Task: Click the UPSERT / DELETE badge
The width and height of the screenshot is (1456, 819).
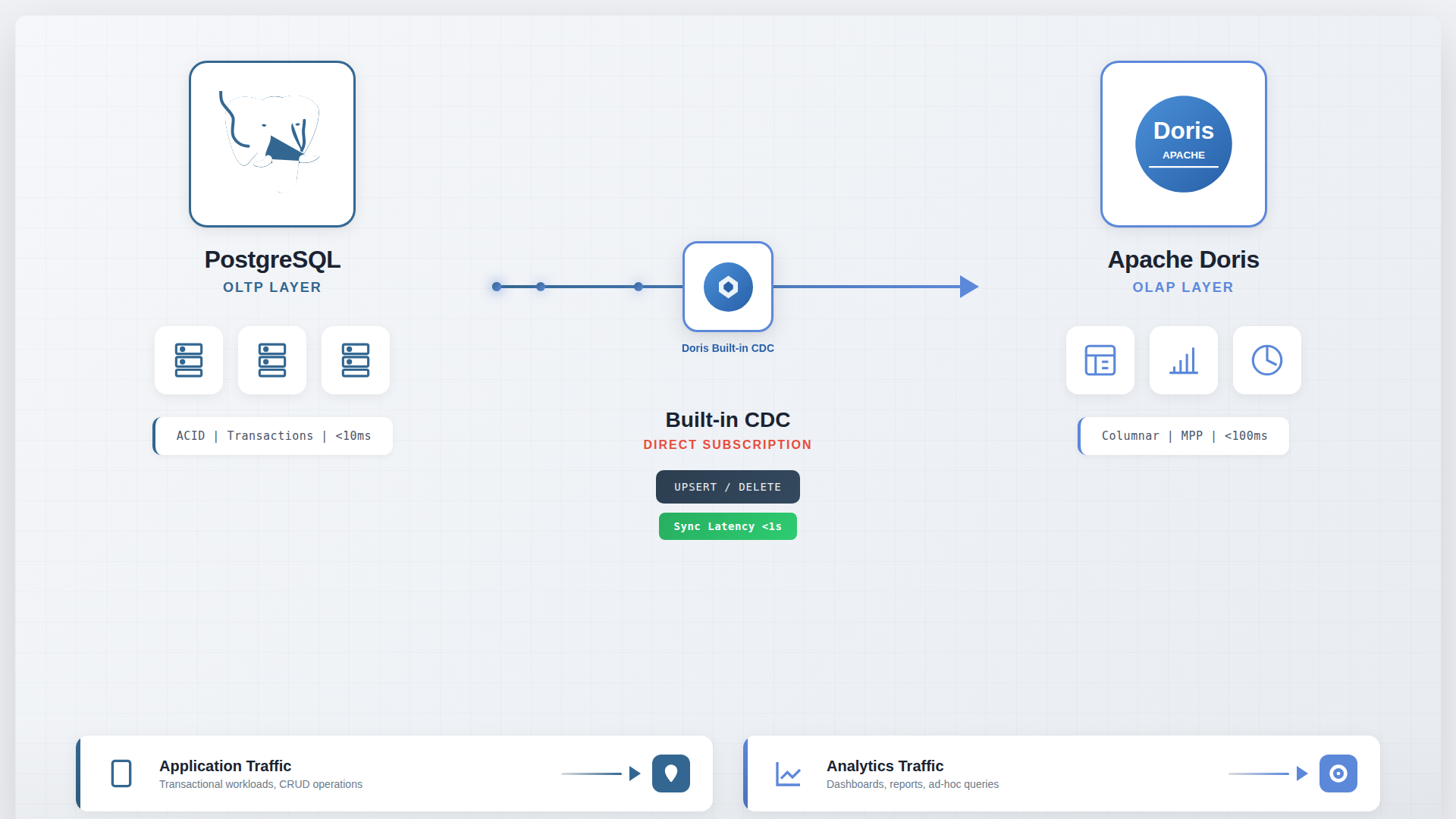Action: point(728,487)
